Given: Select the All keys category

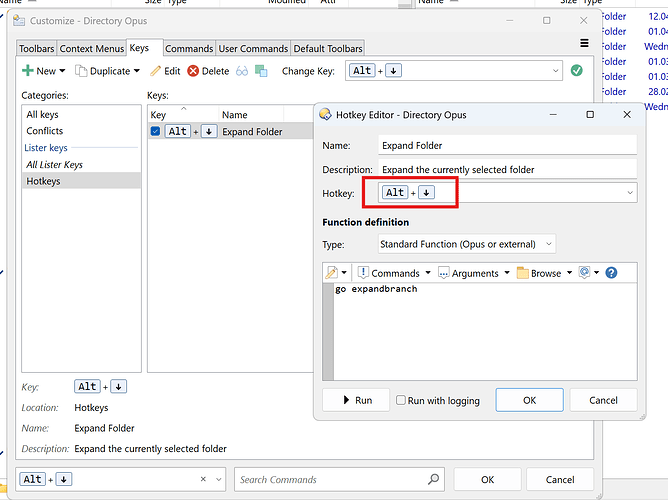Looking at the screenshot, I should (x=81, y=115).
